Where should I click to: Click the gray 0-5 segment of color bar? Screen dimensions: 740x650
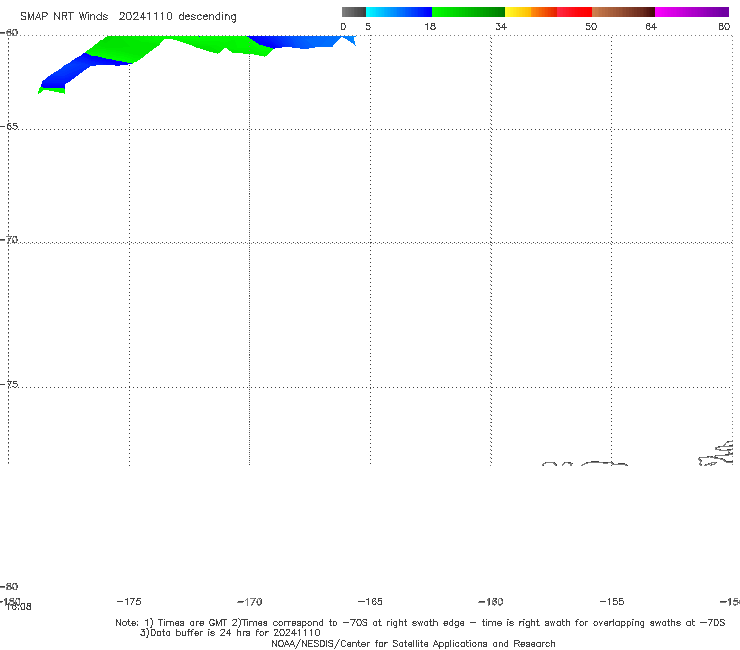(x=353, y=12)
